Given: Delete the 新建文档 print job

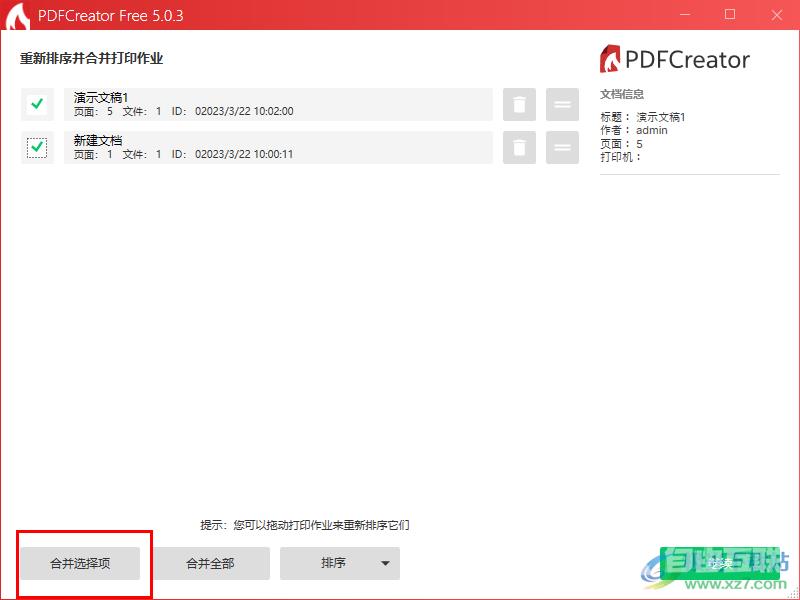Looking at the screenshot, I should [x=519, y=147].
